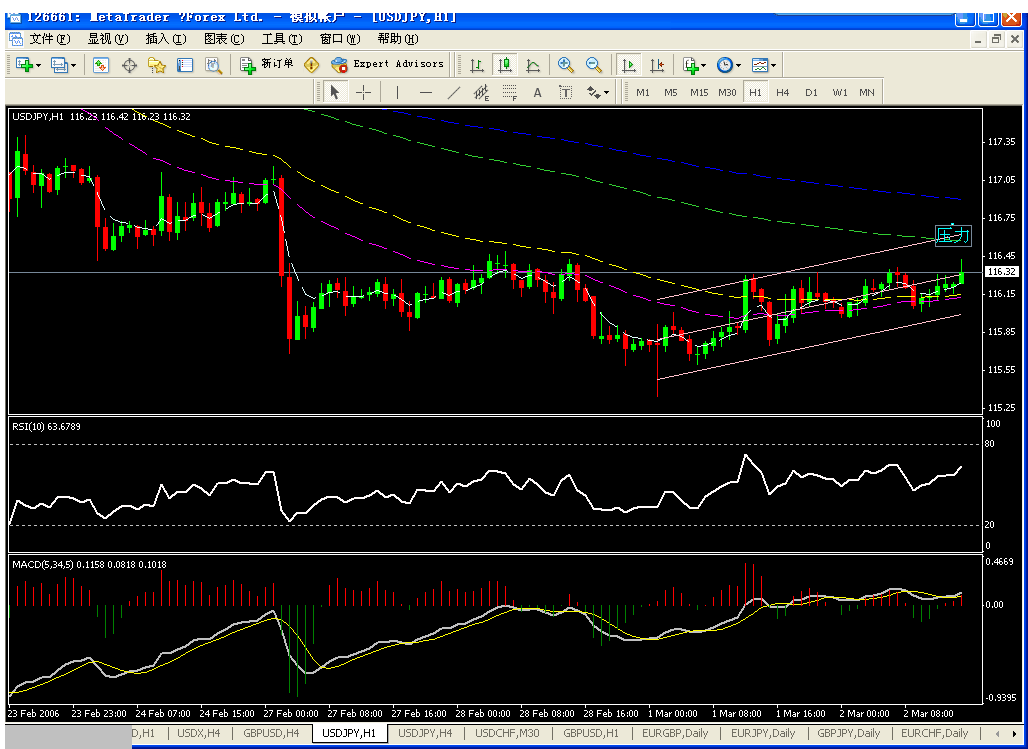Click the Zoom In magnifier icon
This screenshot has height=749, width=1028.
click(x=566, y=65)
